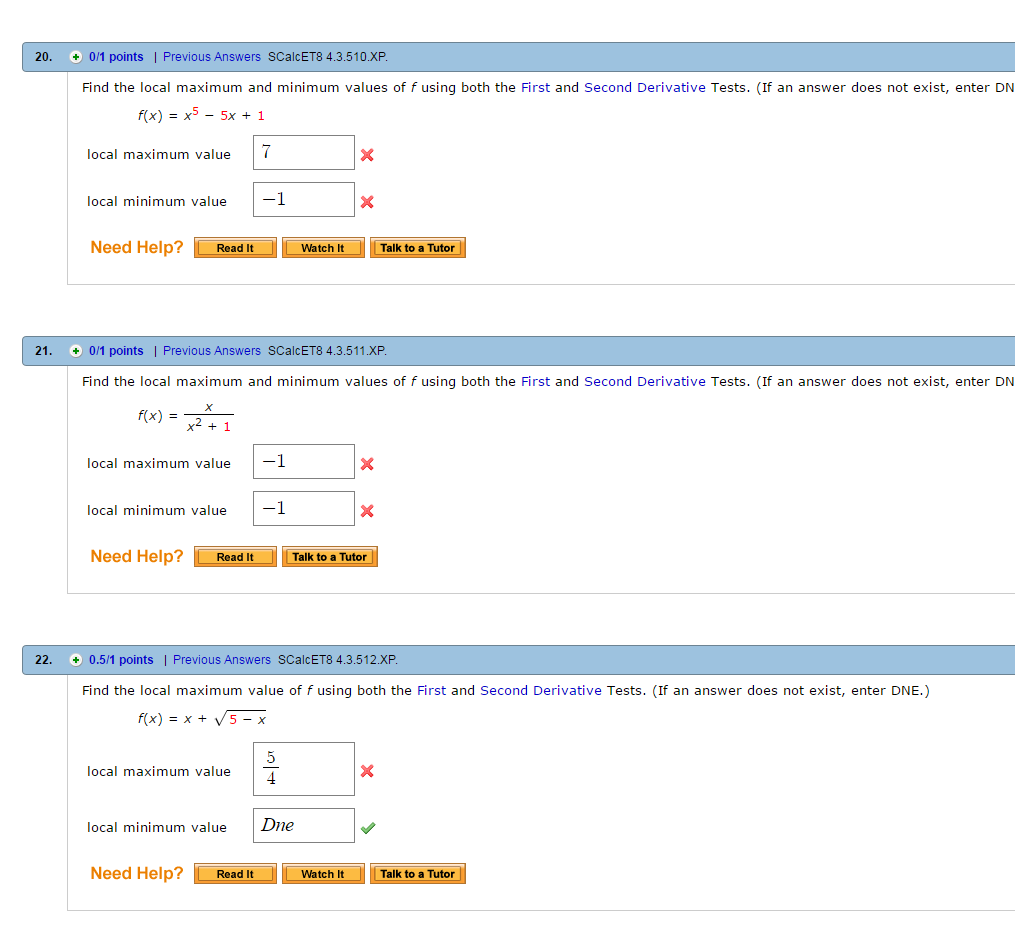
Task: Click Talk to a Tutor for question 22
Action: [x=417, y=873]
